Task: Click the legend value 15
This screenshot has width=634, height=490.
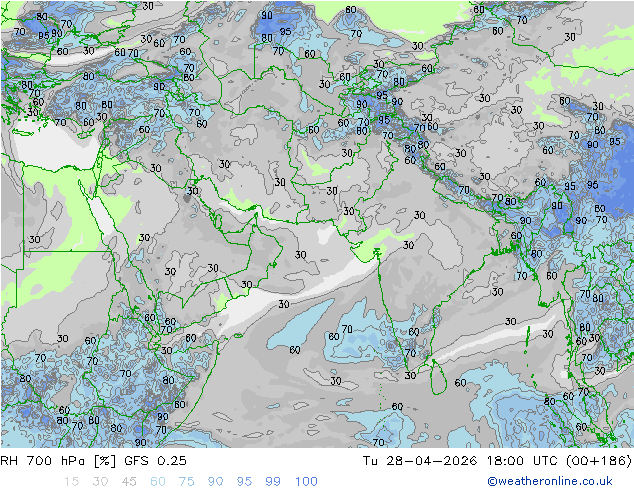Action: pyautogui.click(x=71, y=482)
